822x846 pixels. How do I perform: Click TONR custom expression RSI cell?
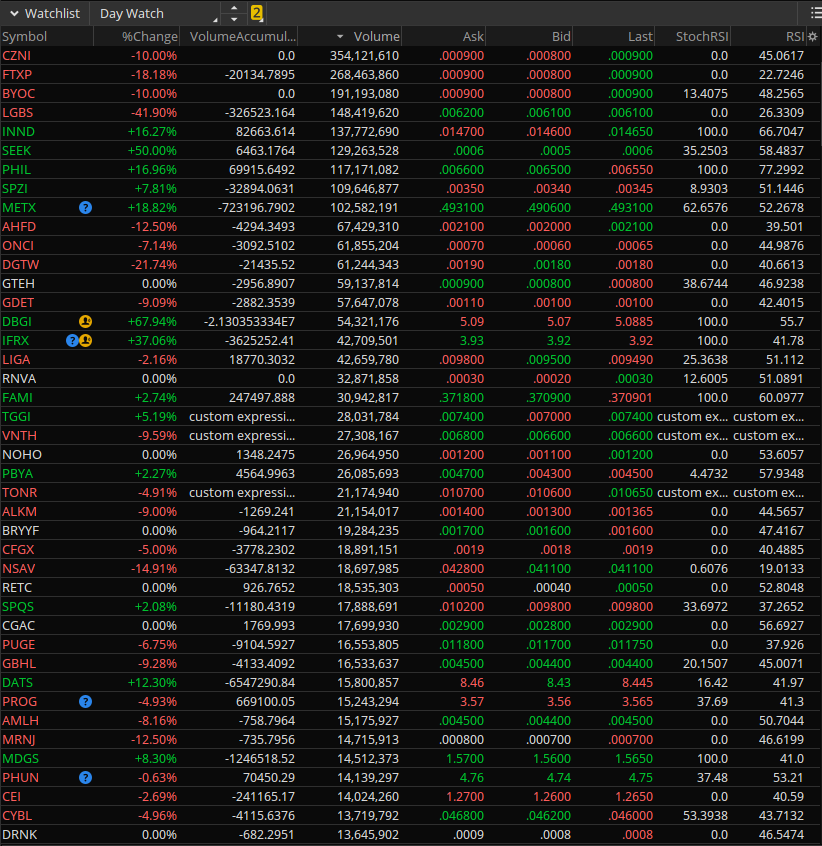coord(769,493)
